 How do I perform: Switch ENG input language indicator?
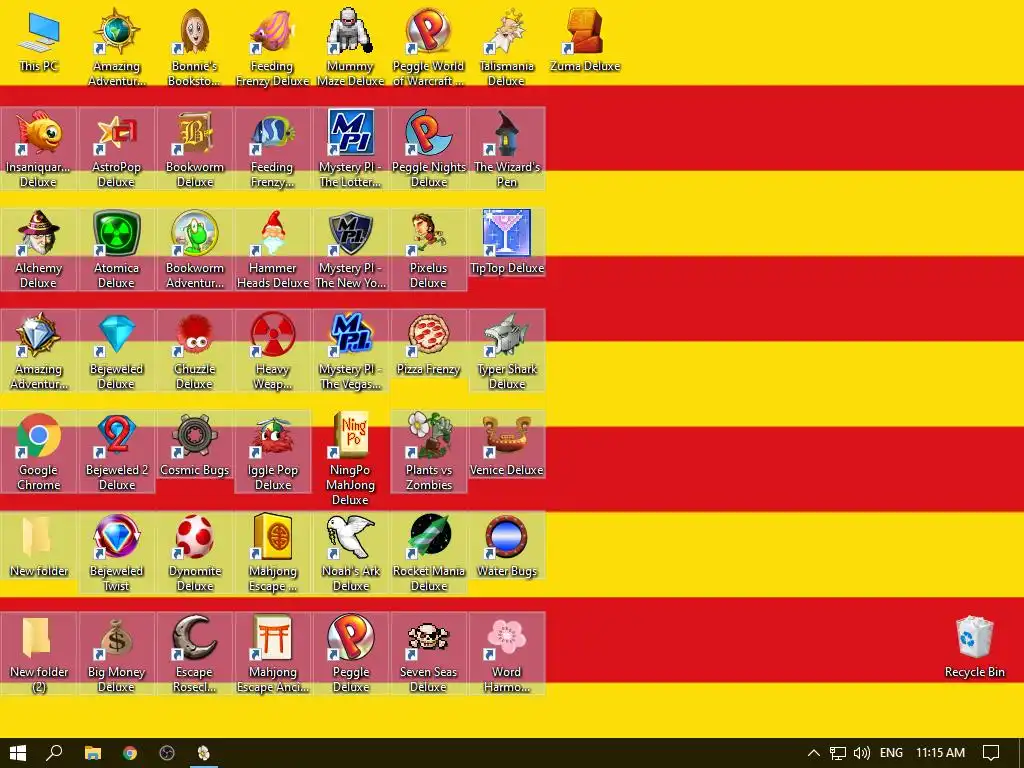(x=891, y=753)
